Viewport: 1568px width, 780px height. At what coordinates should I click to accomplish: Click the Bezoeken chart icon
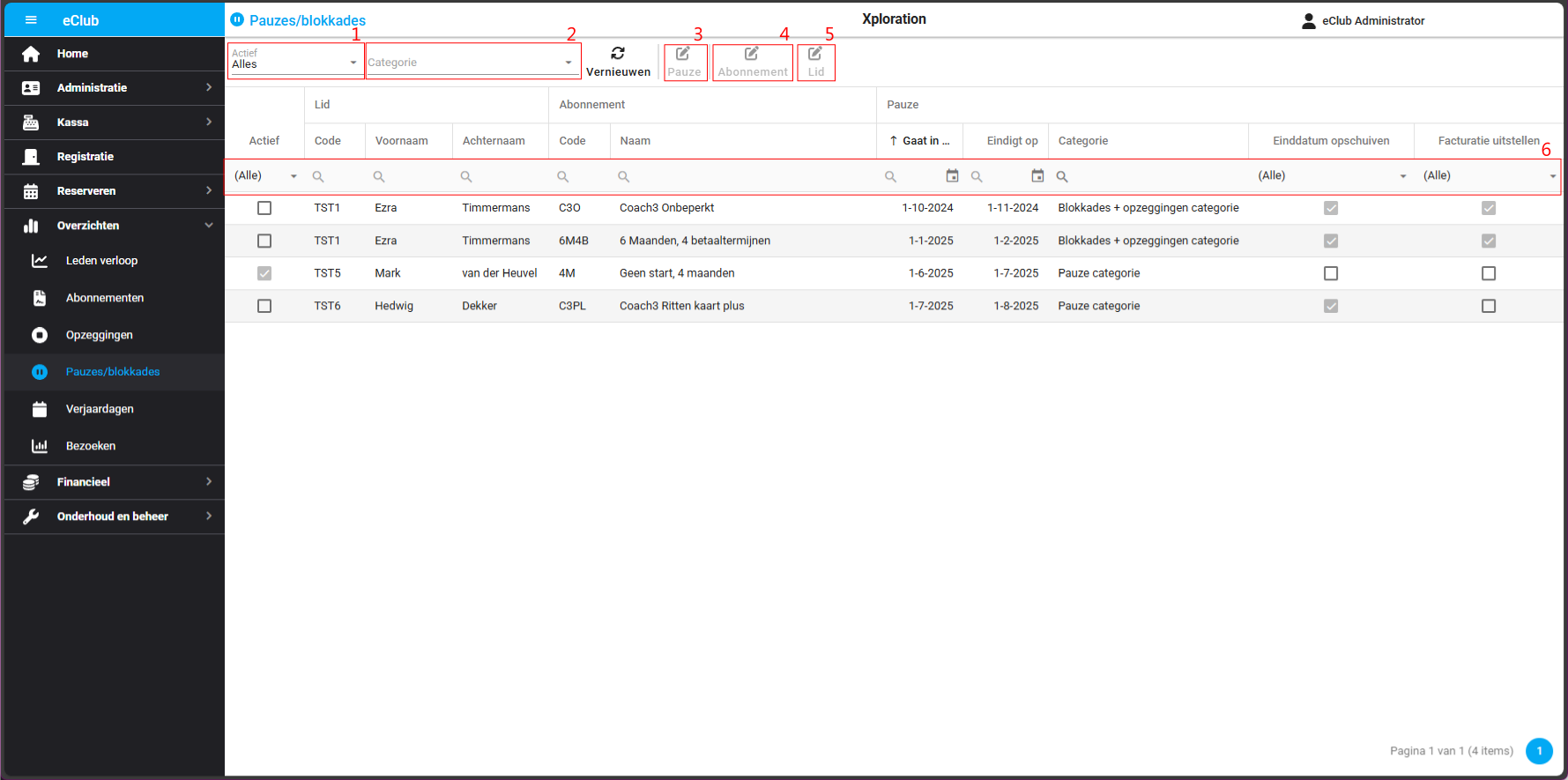click(40, 446)
